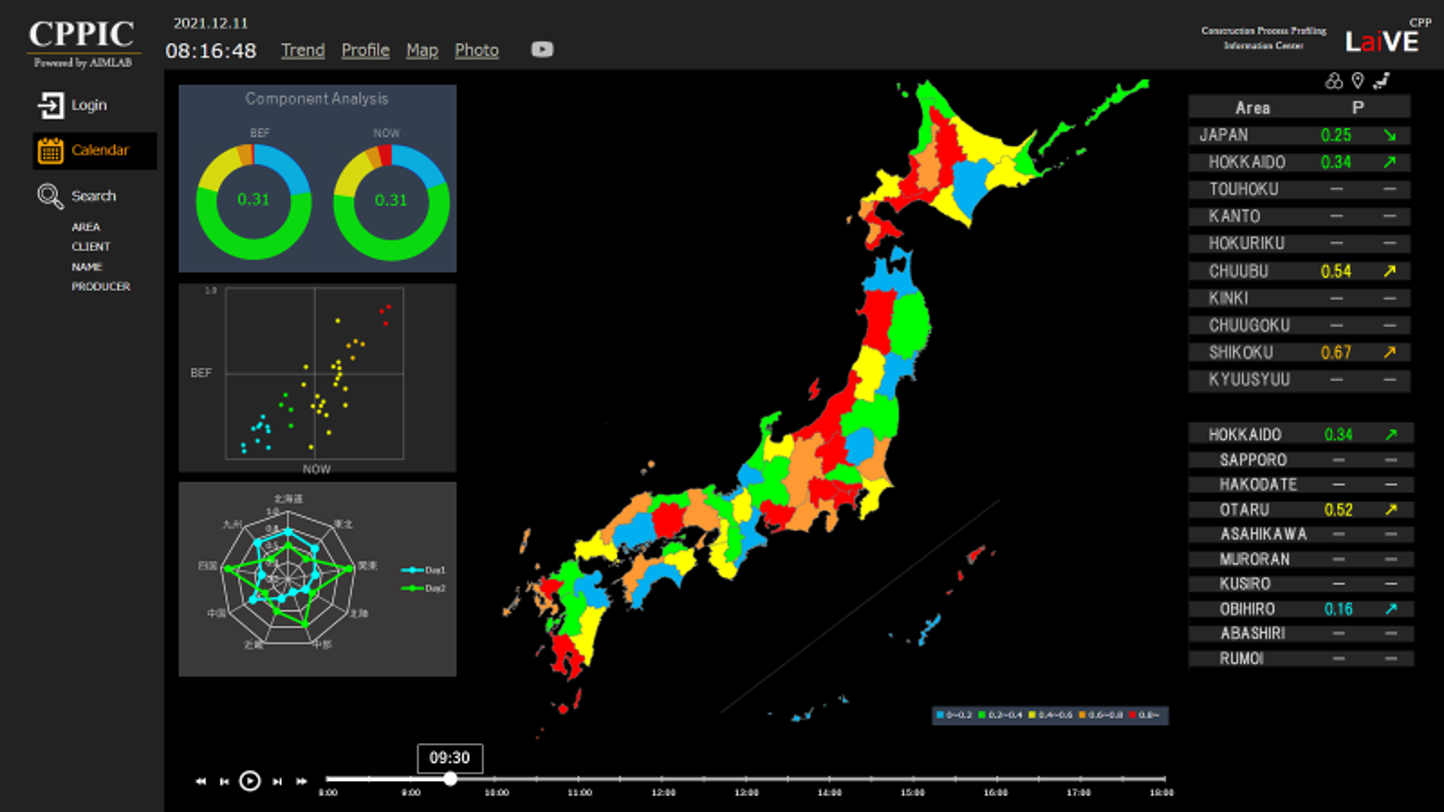This screenshot has width=1444, height=812.
Task: Skip to previous step on timeline
Action: click(x=224, y=781)
